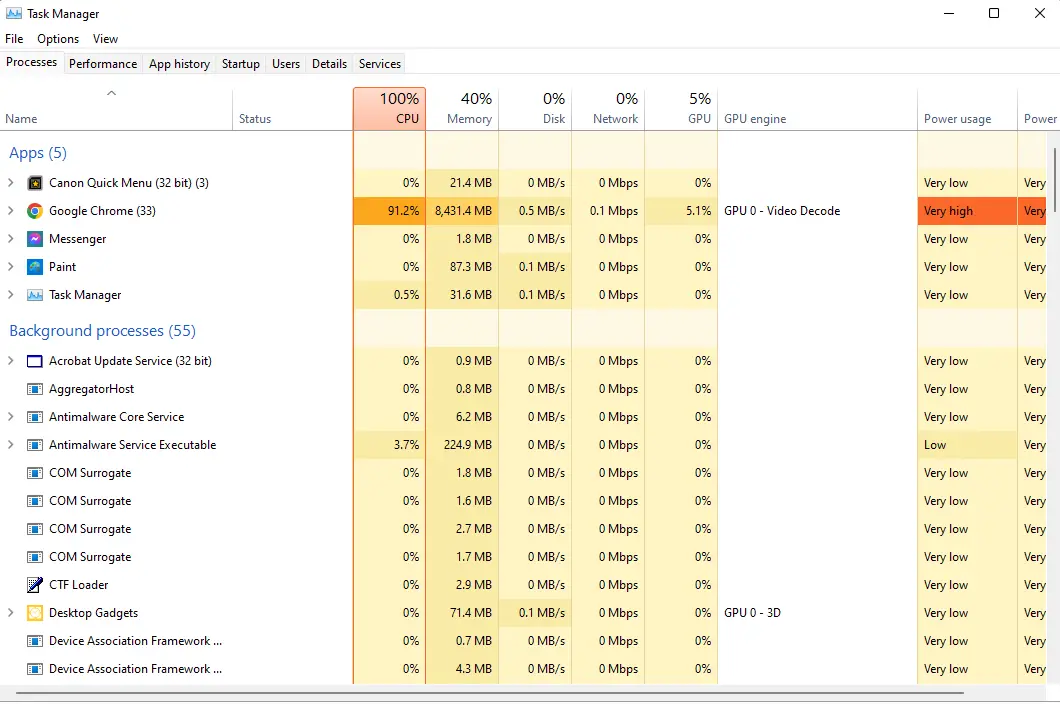This screenshot has width=1060, height=709.
Task: Sort processes by Memory column
Action: (462, 108)
